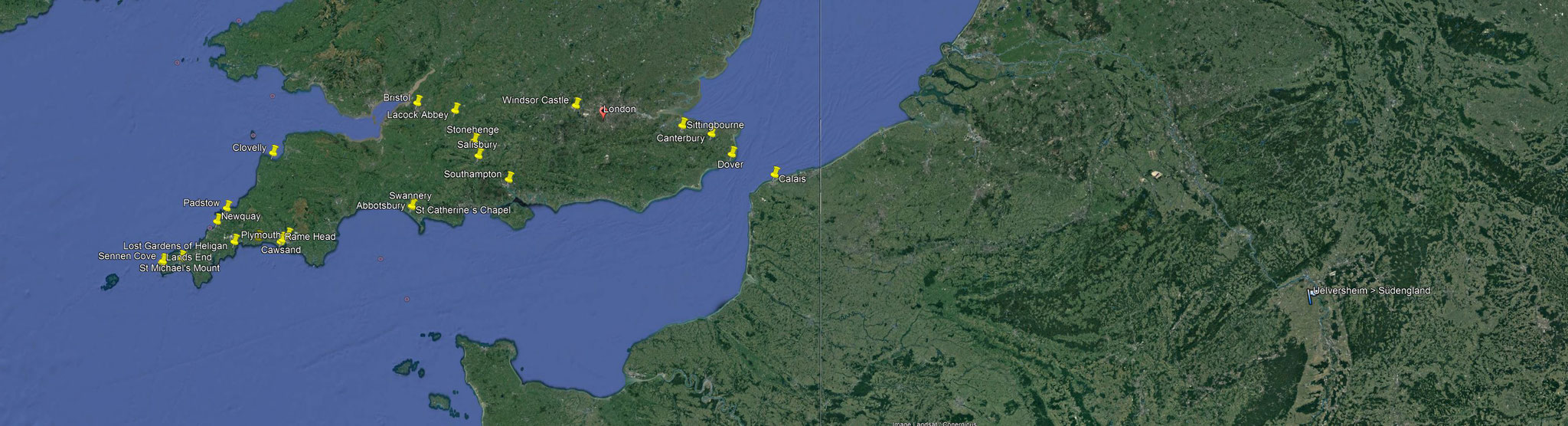The height and width of the screenshot is (426, 1568).
Task: Open the Salisbury placemark label
Action: pos(477,145)
